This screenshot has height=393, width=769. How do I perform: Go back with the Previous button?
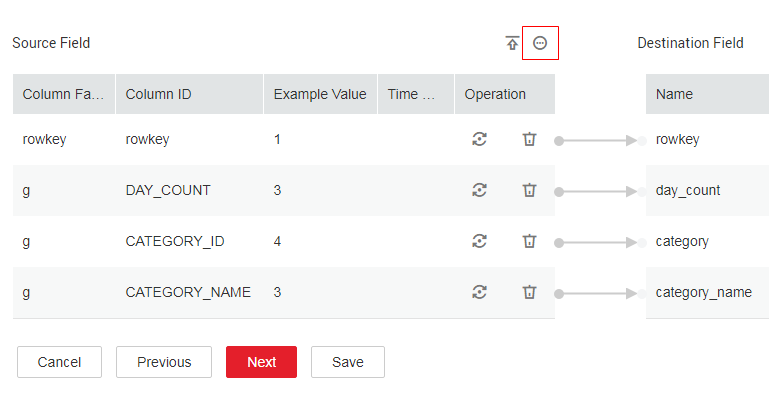point(164,362)
